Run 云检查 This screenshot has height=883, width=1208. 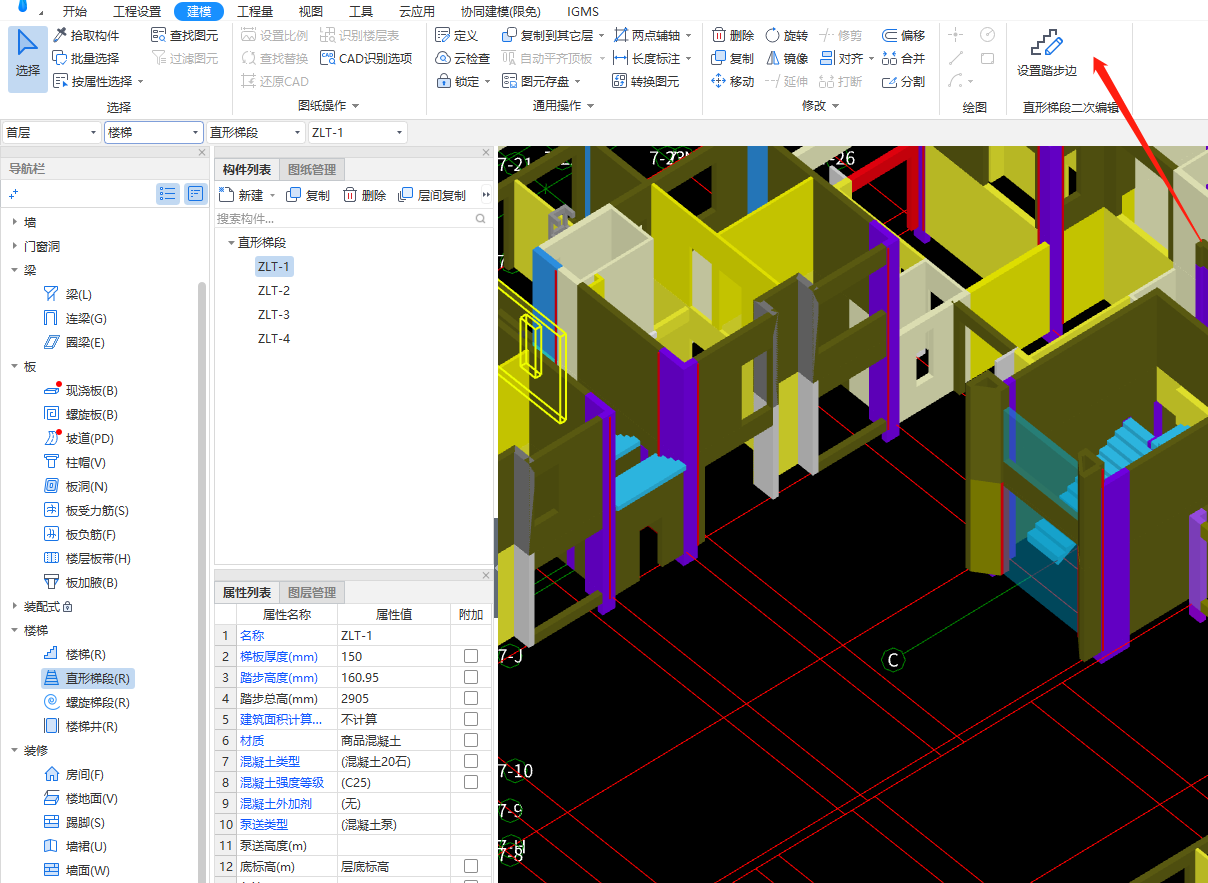pos(463,58)
